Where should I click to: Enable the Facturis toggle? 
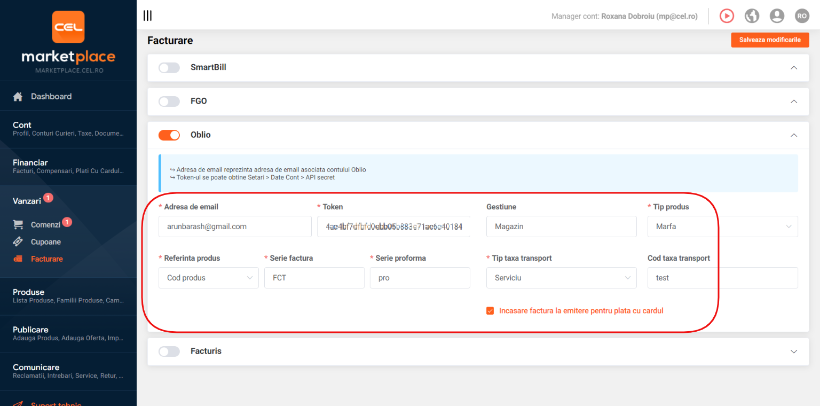169,352
